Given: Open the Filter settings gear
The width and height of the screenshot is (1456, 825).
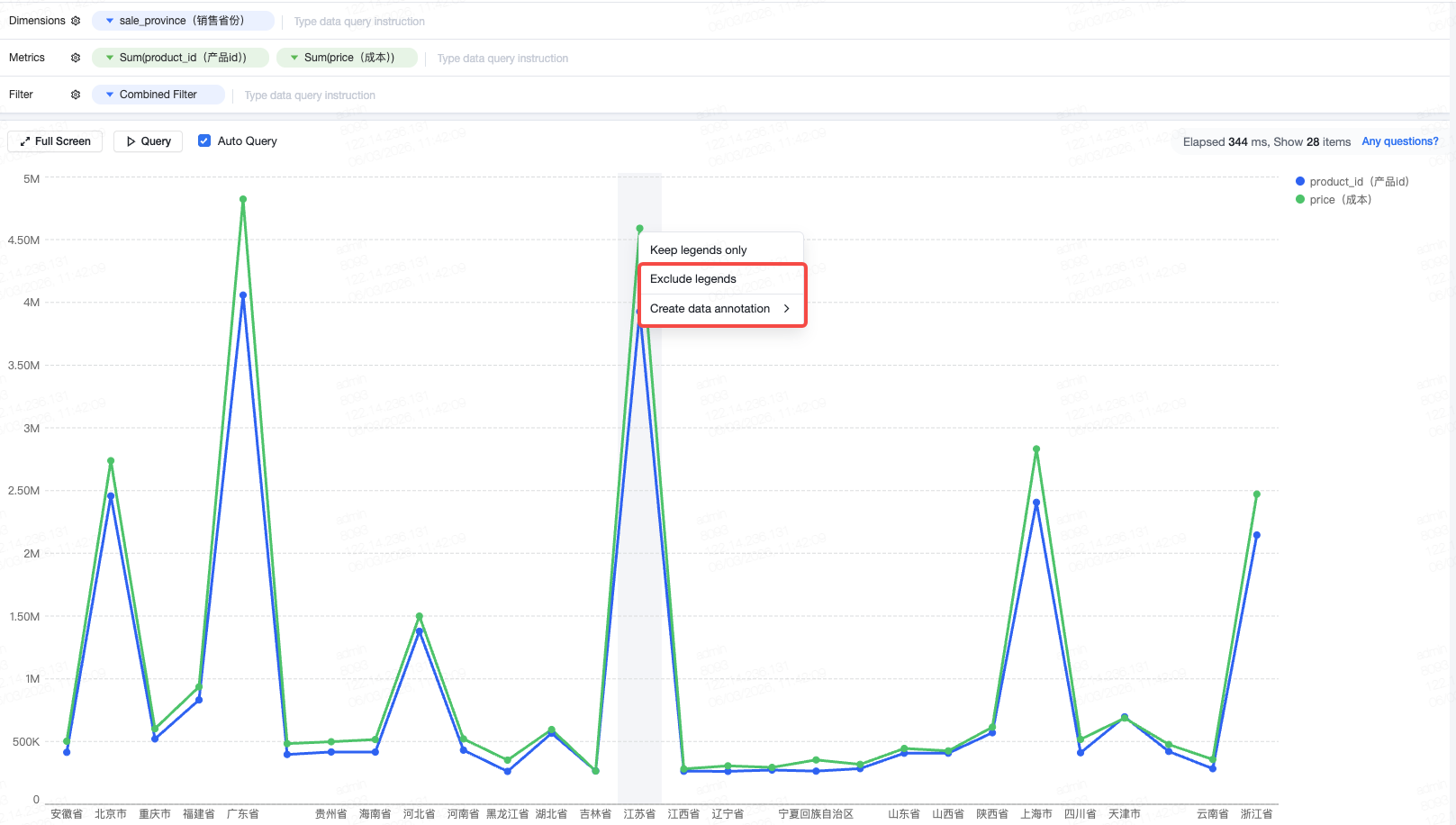Looking at the screenshot, I should point(76,95).
